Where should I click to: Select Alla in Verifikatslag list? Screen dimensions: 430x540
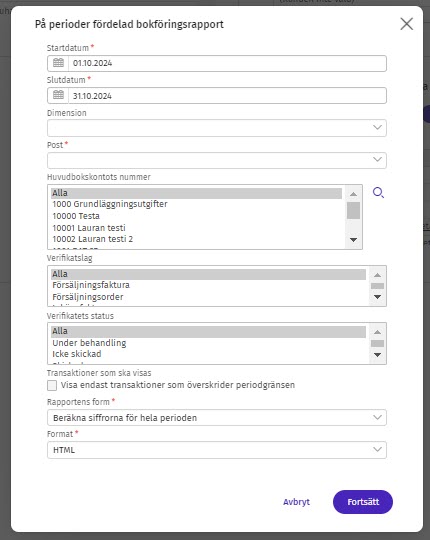click(208, 274)
